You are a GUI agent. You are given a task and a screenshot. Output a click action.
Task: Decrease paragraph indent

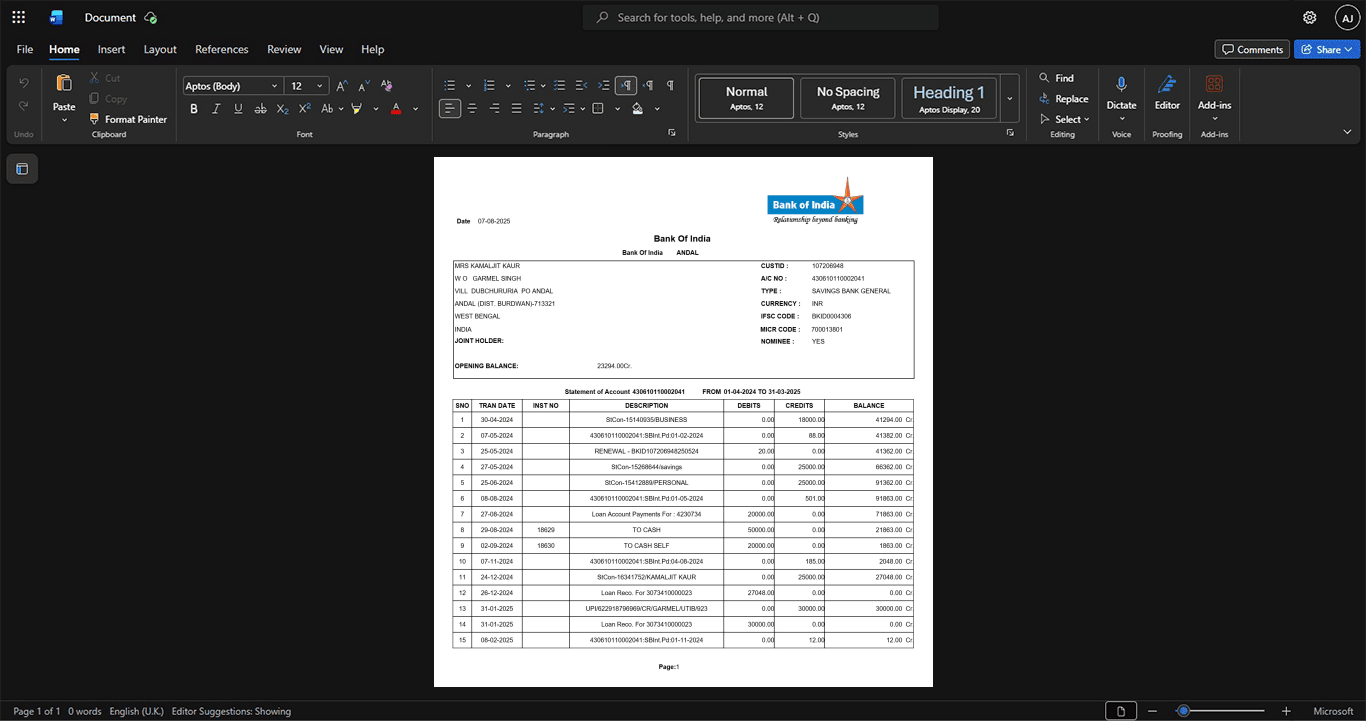point(582,86)
